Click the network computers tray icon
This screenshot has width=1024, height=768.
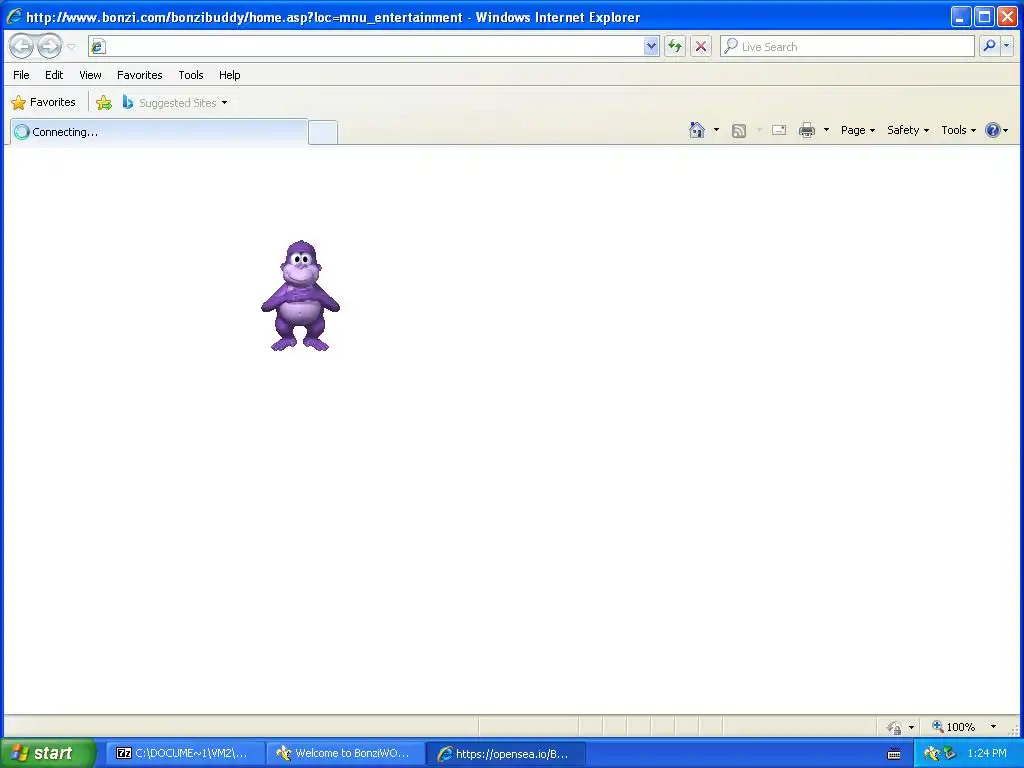tap(949, 754)
